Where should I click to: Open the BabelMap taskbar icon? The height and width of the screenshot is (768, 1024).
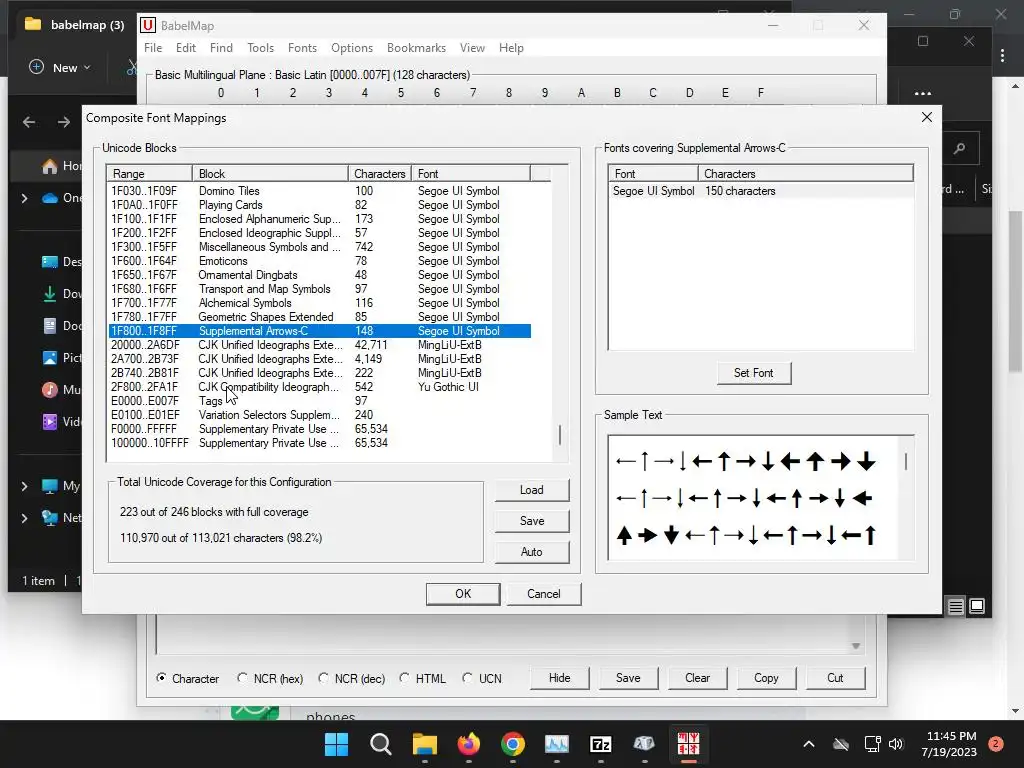[x=688, y=744]
